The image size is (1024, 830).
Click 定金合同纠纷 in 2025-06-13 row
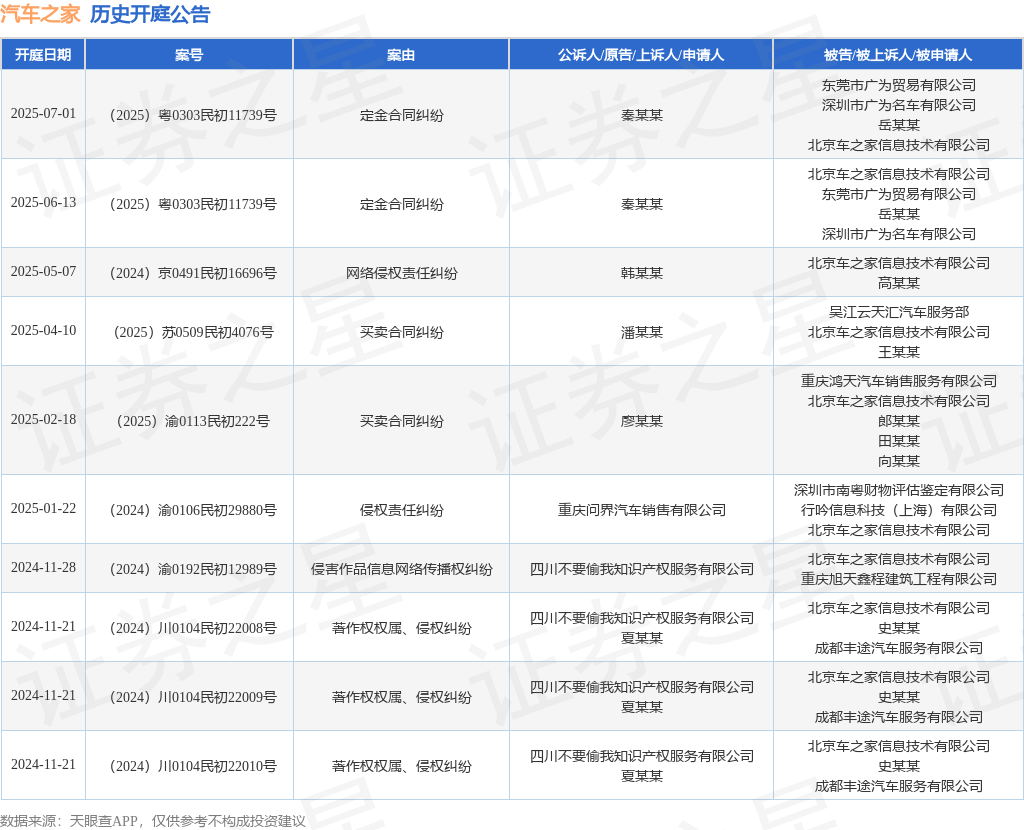(401, 204)
